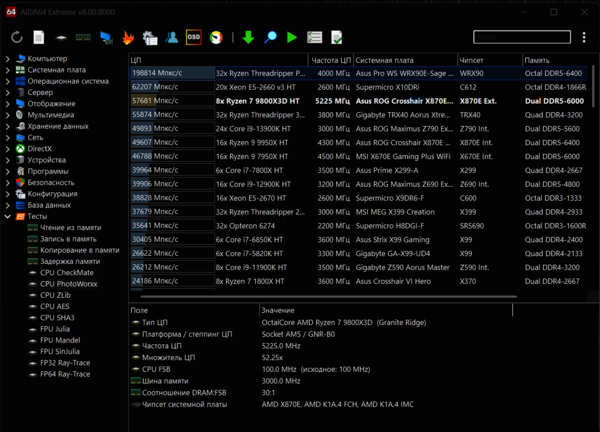This screenshot has width=600, height=432.
Task: Expand the Сервер tree node
Action: pos(8,93)
